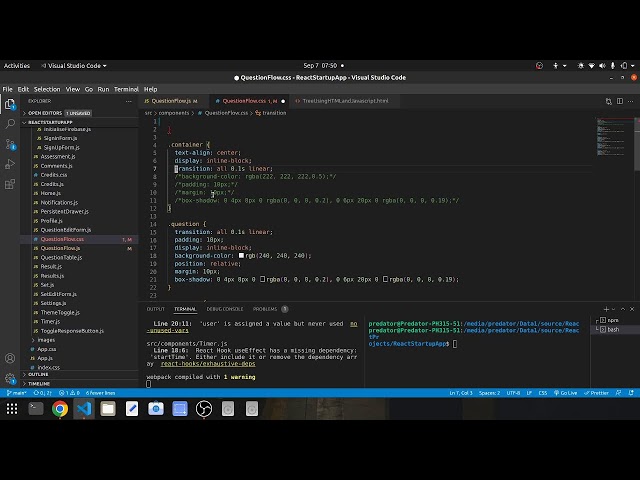Open the Visual Studio Code app menu dropdown
The width and height of the screenshot is (640, 480).
coord(74,66)
